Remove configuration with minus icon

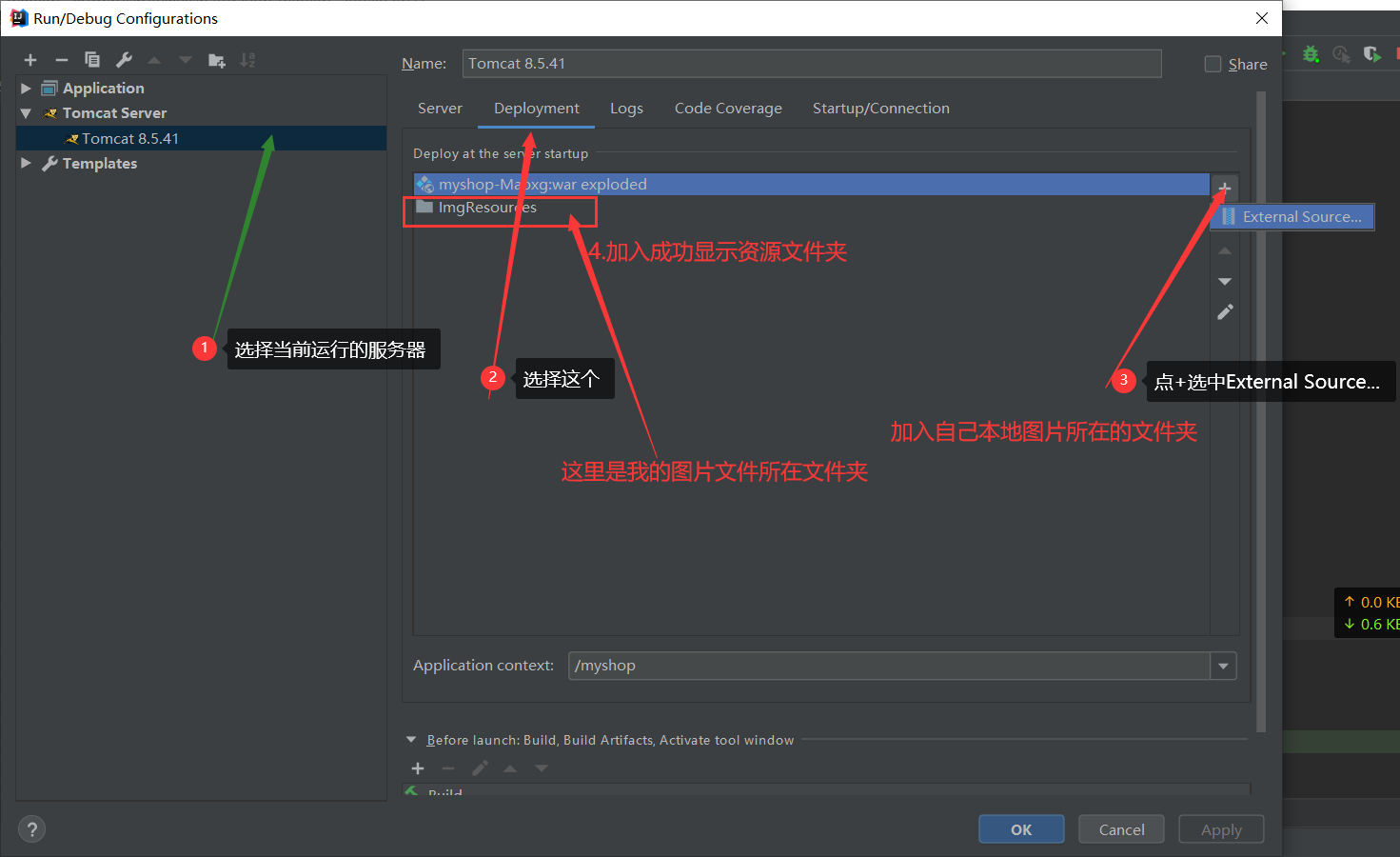point(62,60)
